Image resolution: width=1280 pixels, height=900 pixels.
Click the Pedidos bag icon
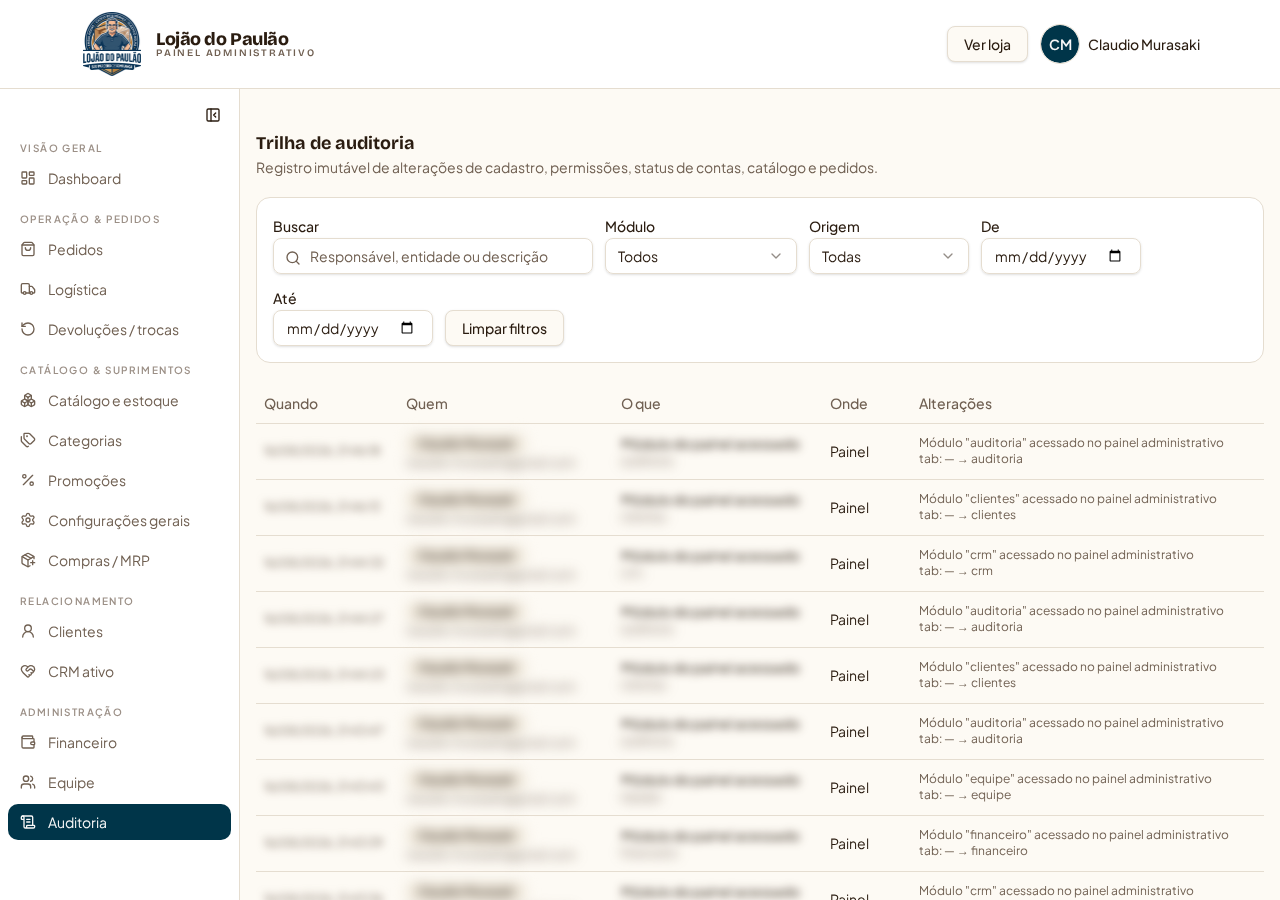coord(28,249)
